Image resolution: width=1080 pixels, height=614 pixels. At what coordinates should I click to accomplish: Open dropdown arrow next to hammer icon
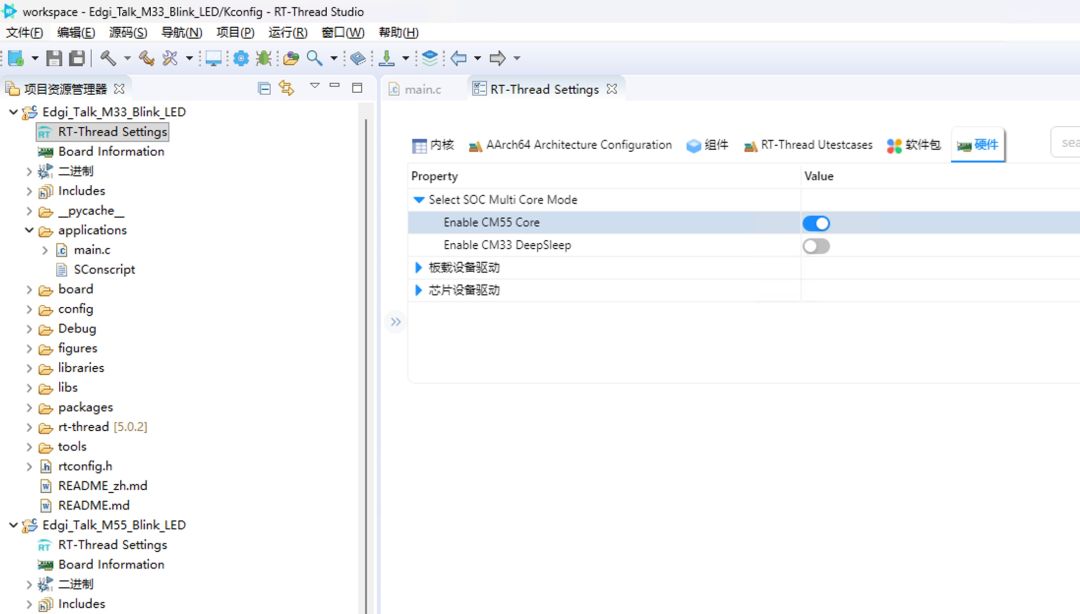(x=127, y=59)
